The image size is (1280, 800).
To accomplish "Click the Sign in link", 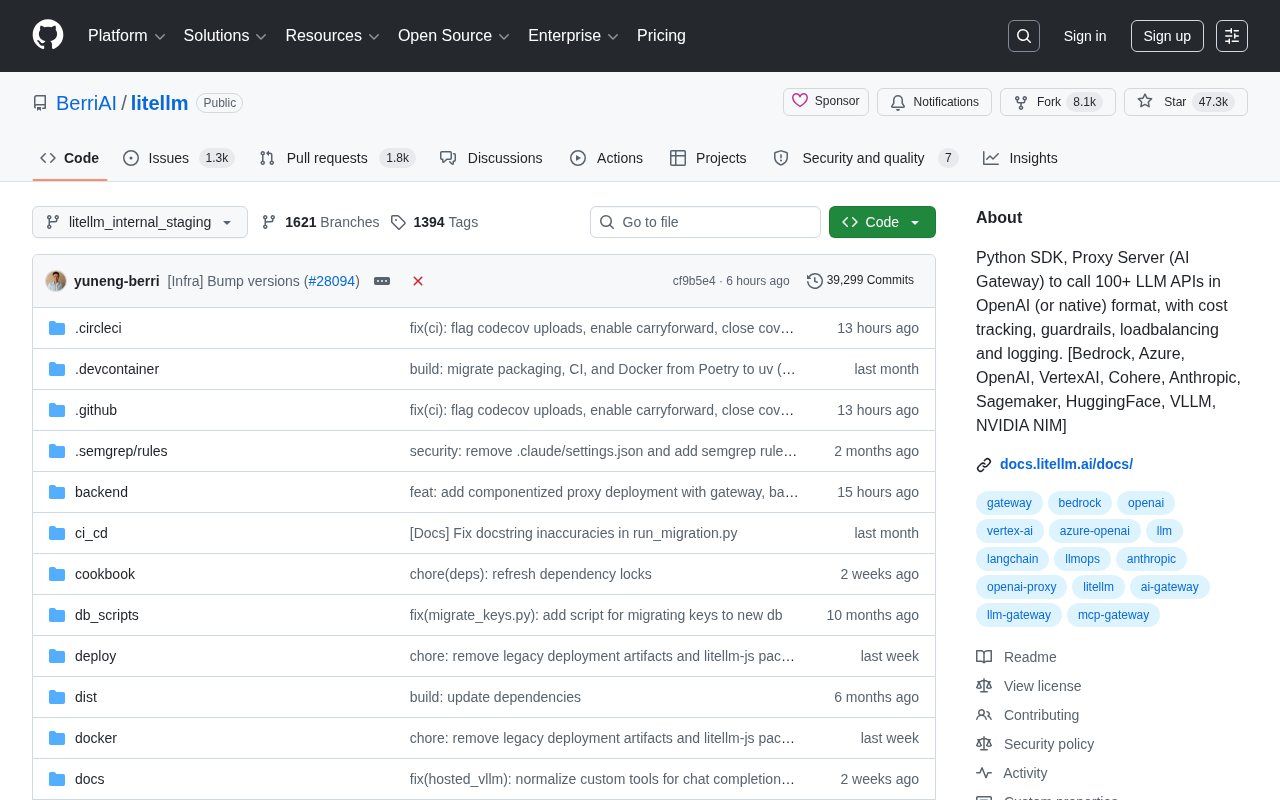I will pyautogui.click(x=1085, y=36).
